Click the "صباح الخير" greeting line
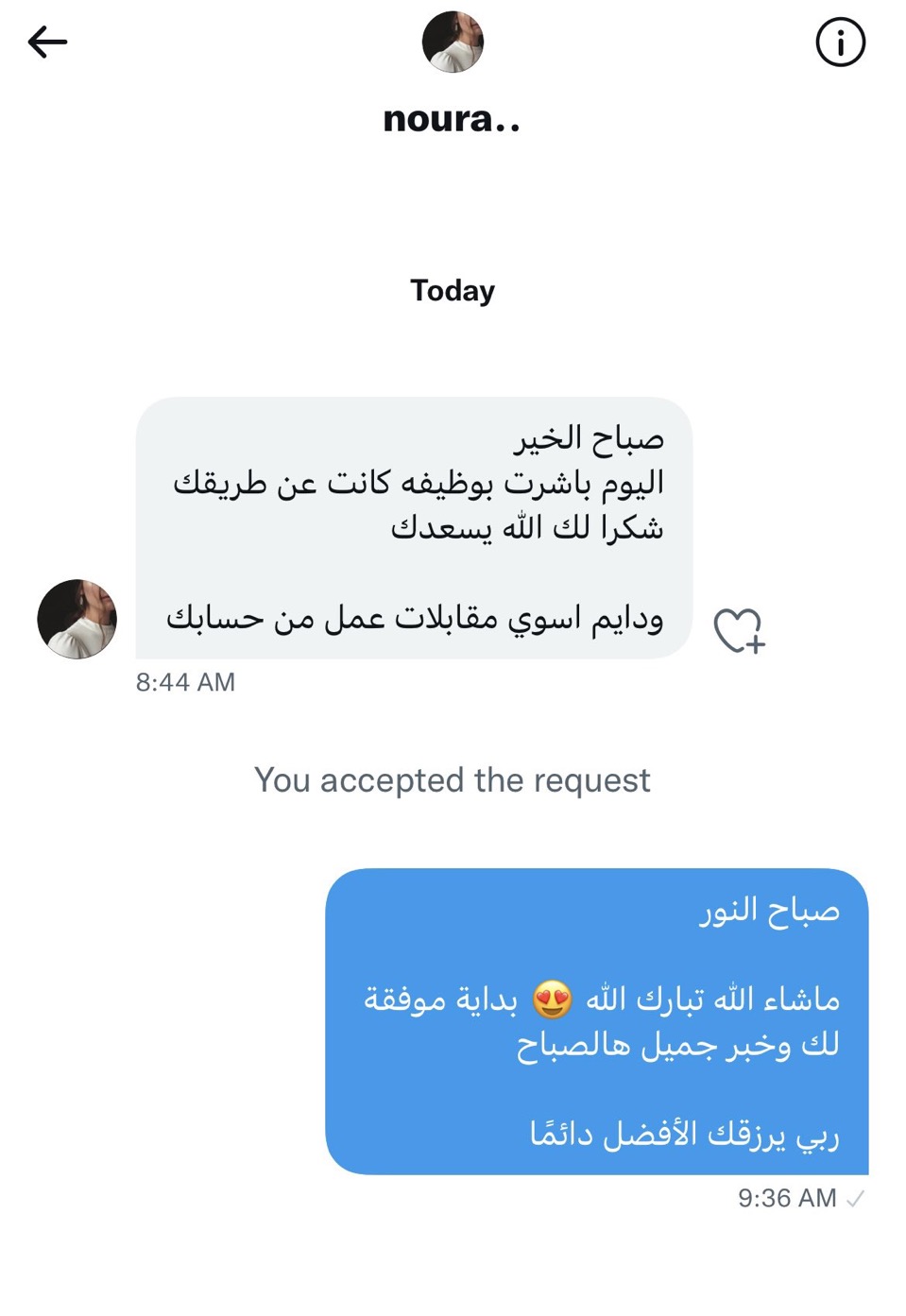906x1316 pixels. [x=589, y=438]
